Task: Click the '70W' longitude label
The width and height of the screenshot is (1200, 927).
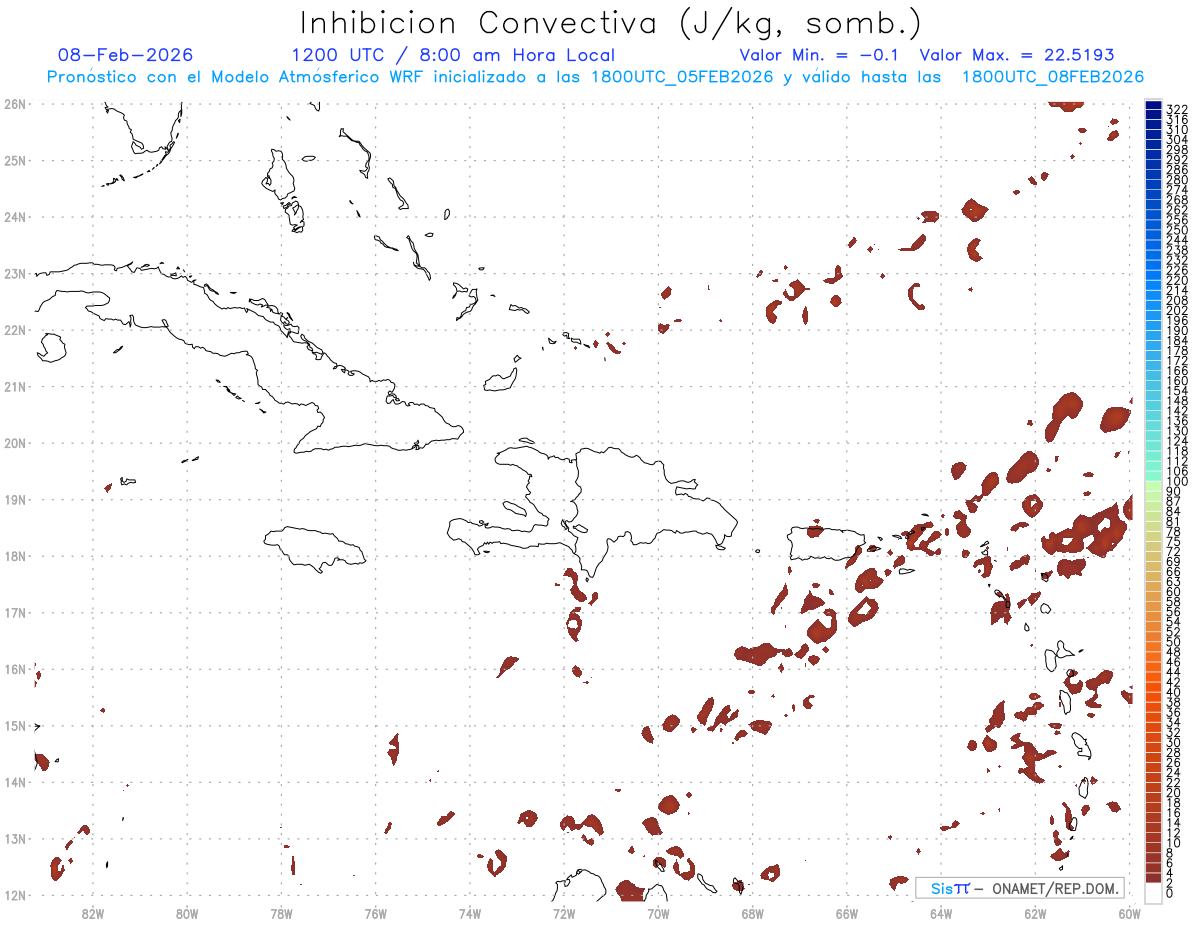Action: [x=658, y=912]
